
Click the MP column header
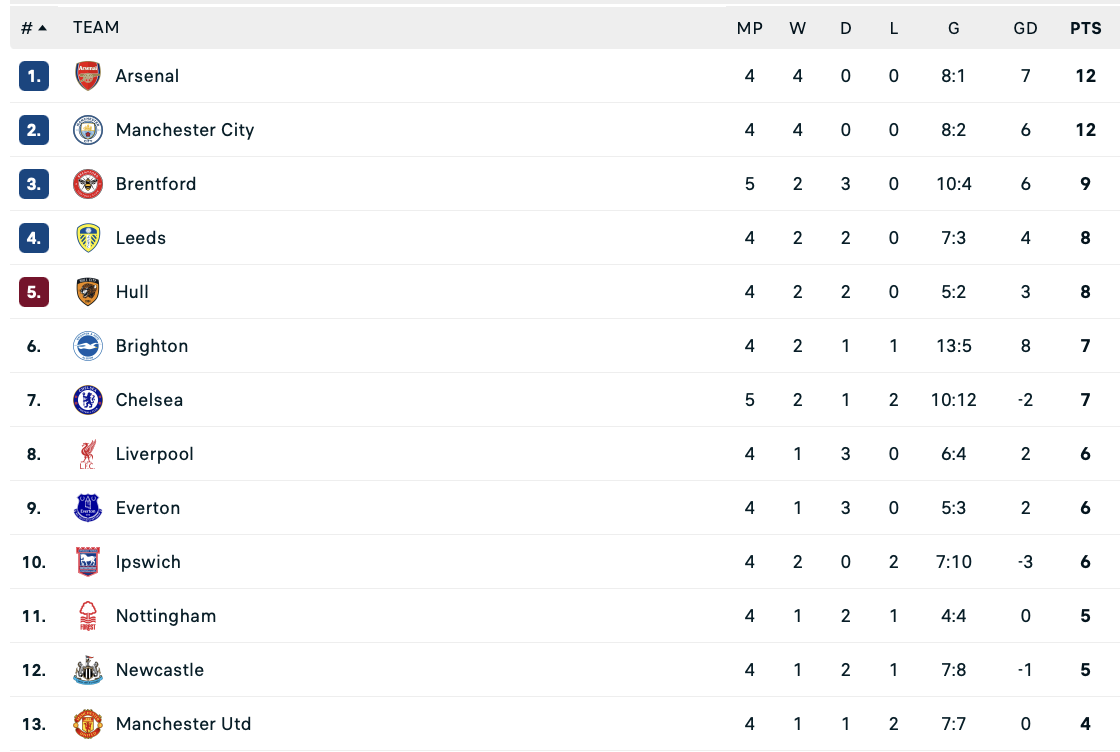pyautogui.click(x=749, y=28)
